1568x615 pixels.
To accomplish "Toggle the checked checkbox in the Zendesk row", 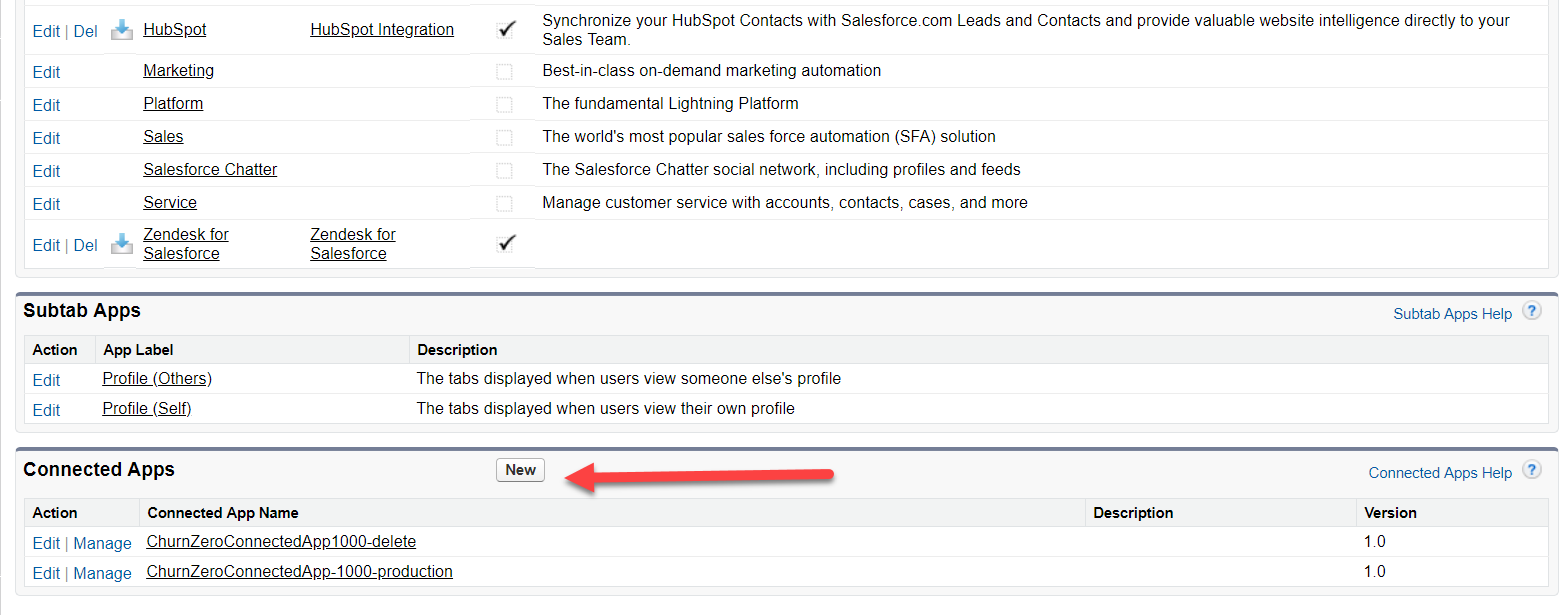I will pyautogui.click(x=506, y=244).
